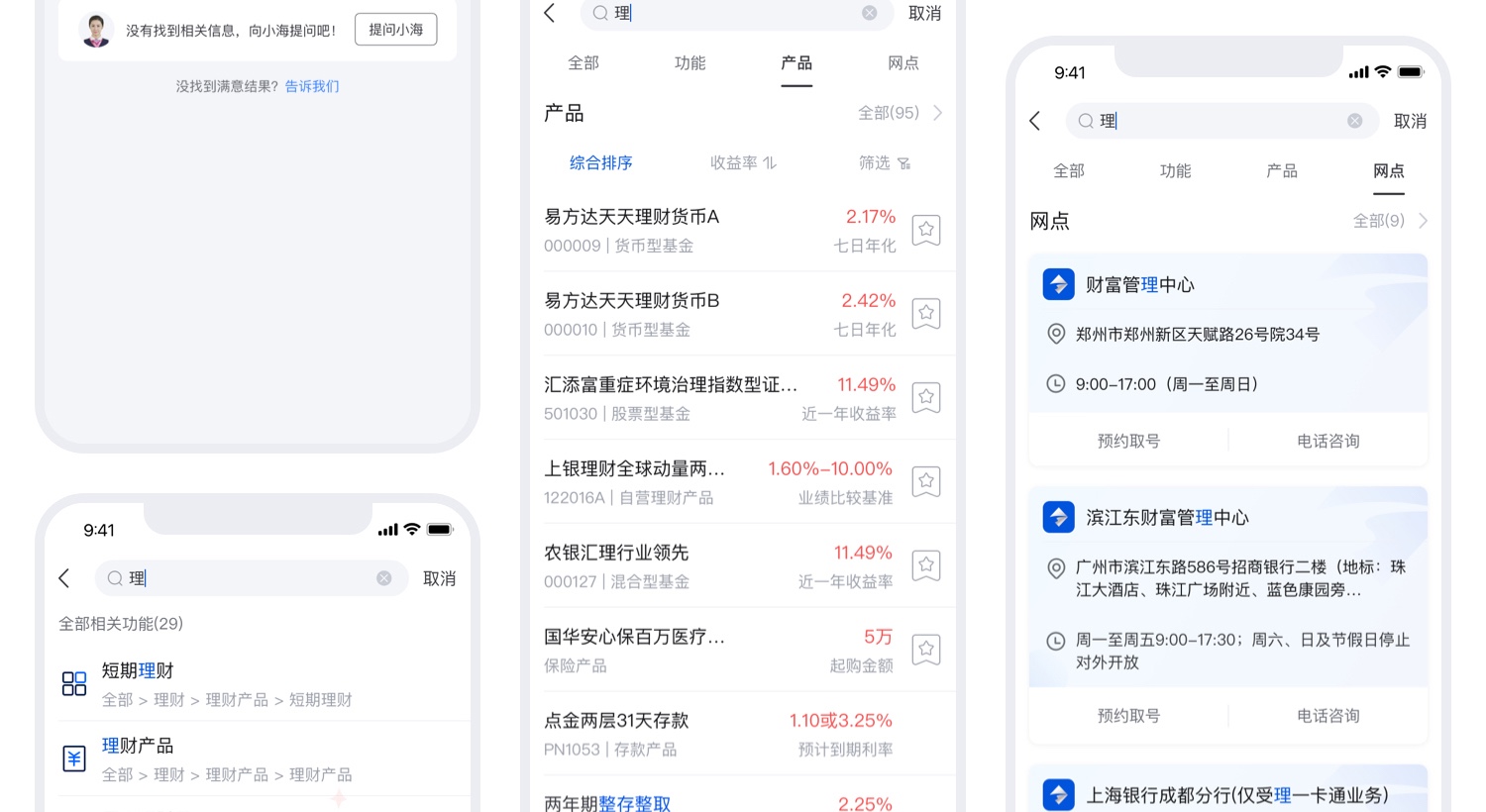Toggle the favorite star for 农银汇理行业领先

pos(925,565)
